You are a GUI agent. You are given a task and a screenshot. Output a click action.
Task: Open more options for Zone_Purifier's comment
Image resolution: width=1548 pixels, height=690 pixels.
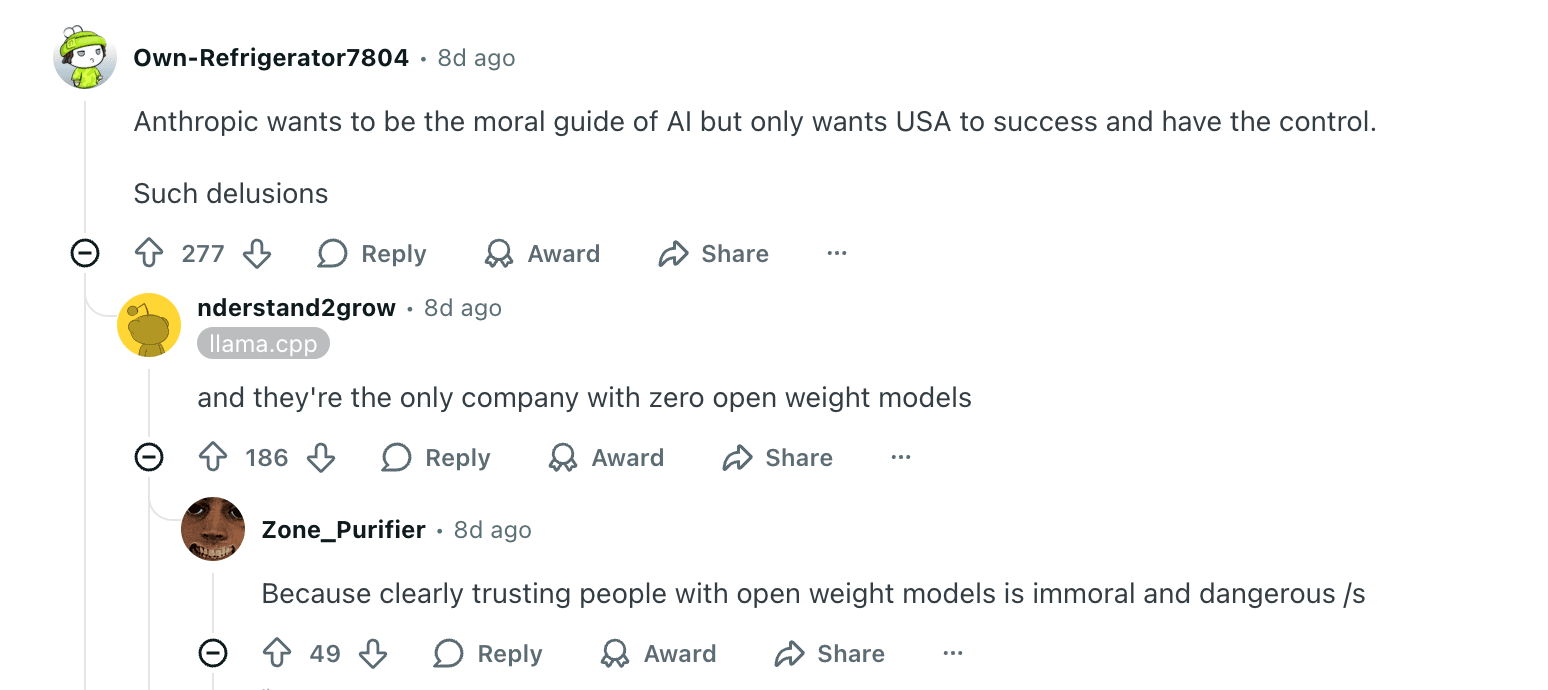(x=952, y=653)
